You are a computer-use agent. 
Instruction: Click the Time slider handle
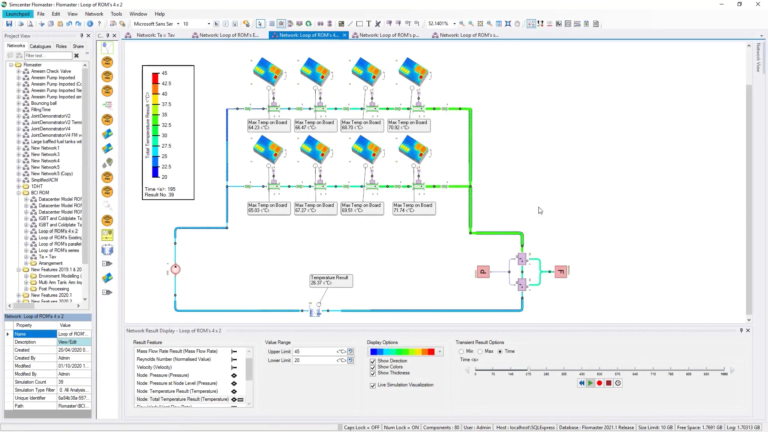point(528,369)
